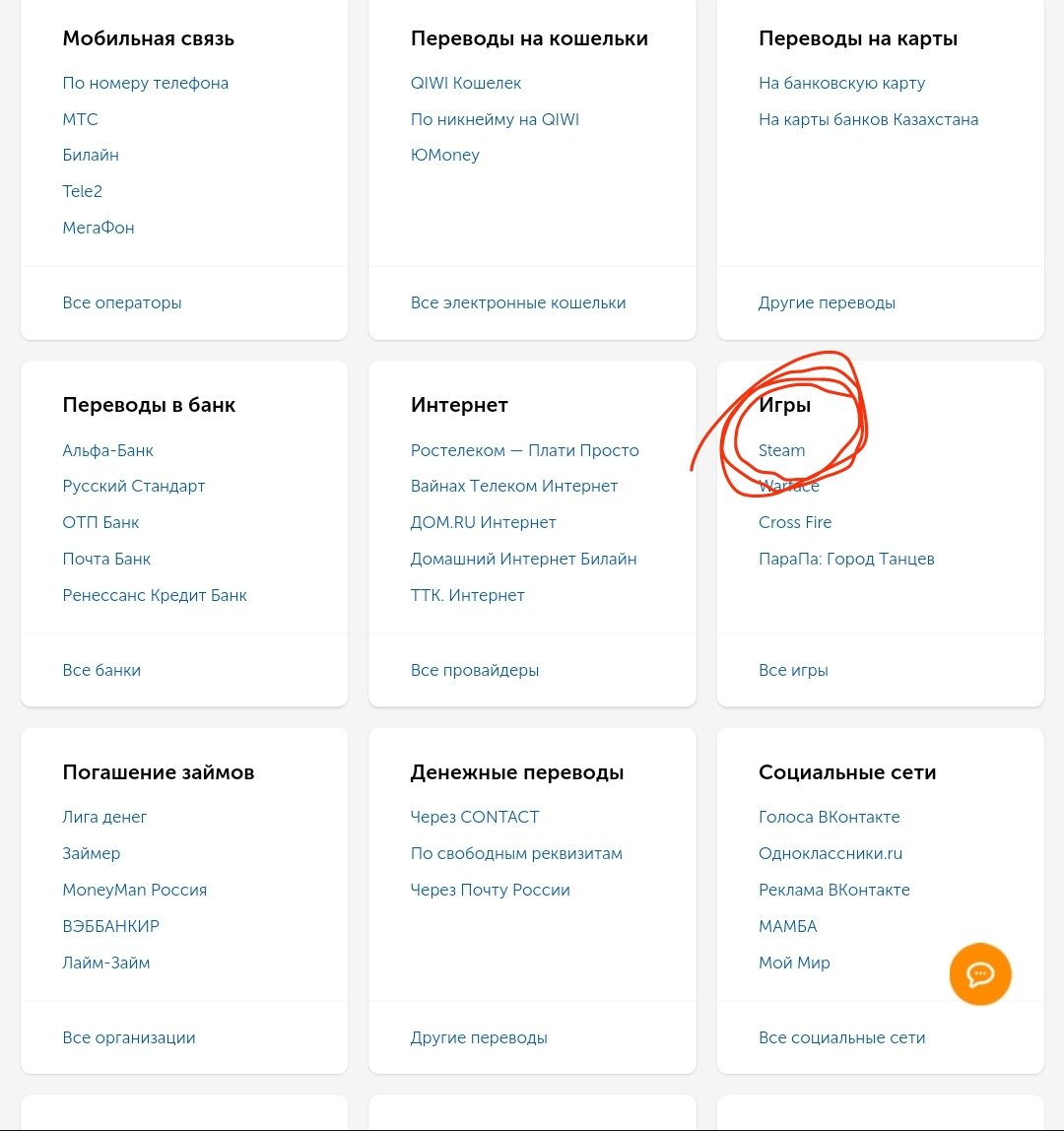Select Одноклассники.ru link

830,853
